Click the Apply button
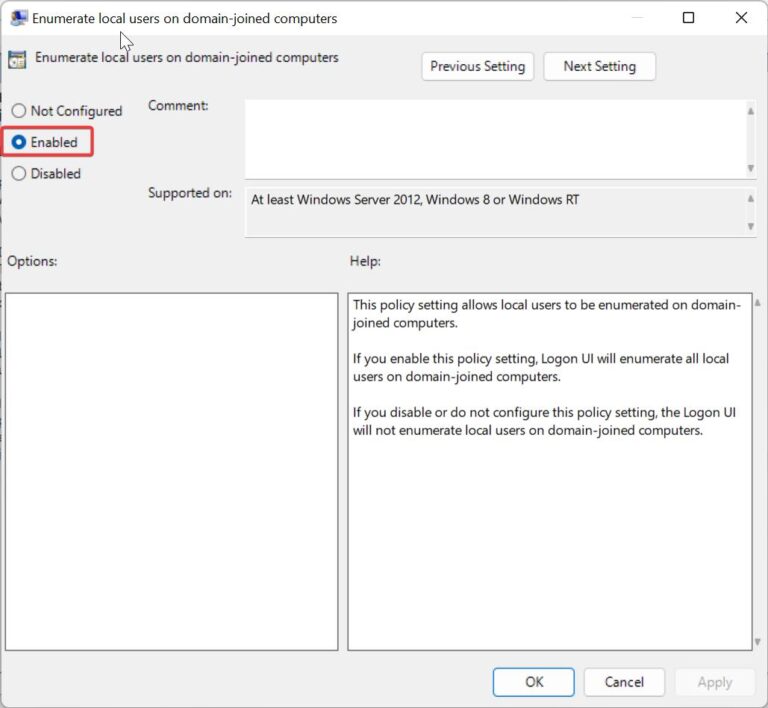 pyautogui.click(x=714, y=682)
